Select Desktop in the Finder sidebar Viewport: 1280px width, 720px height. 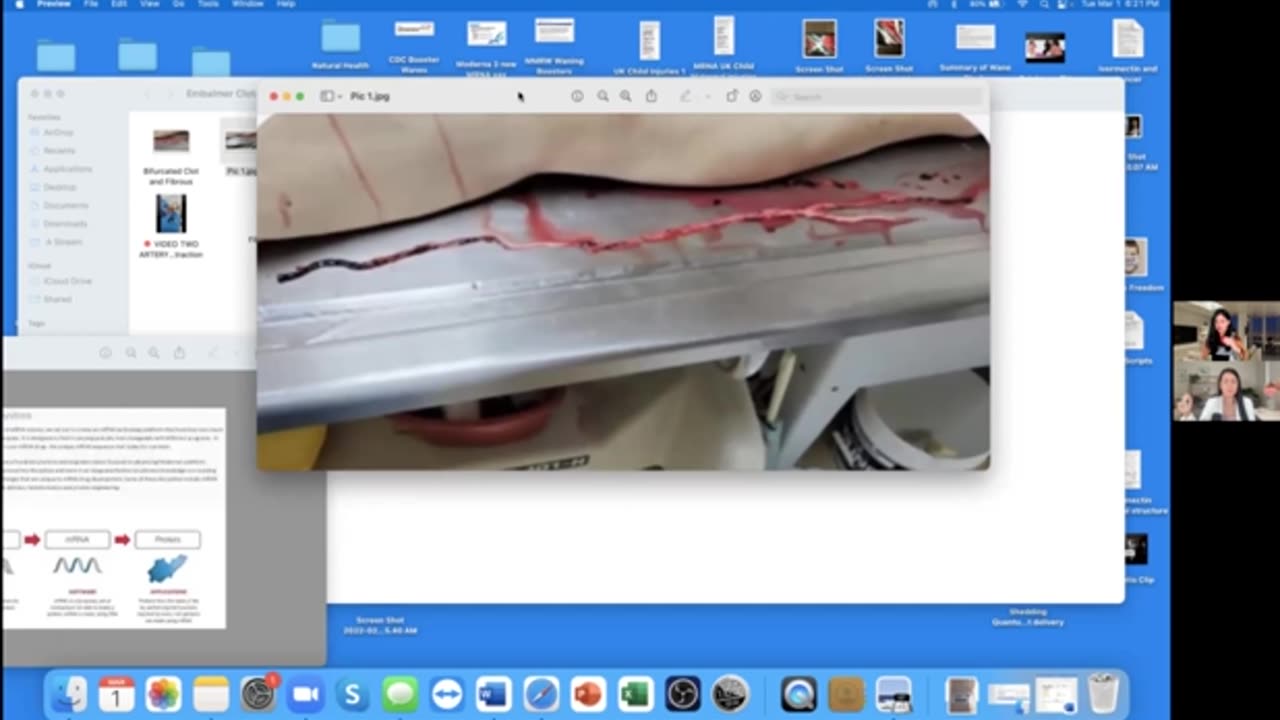pyautogui.click(x=59, y=187)
